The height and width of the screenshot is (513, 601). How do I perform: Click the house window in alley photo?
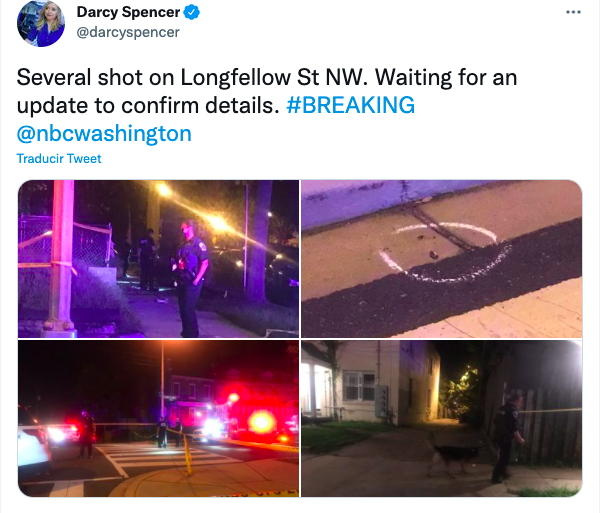point(359,386)
